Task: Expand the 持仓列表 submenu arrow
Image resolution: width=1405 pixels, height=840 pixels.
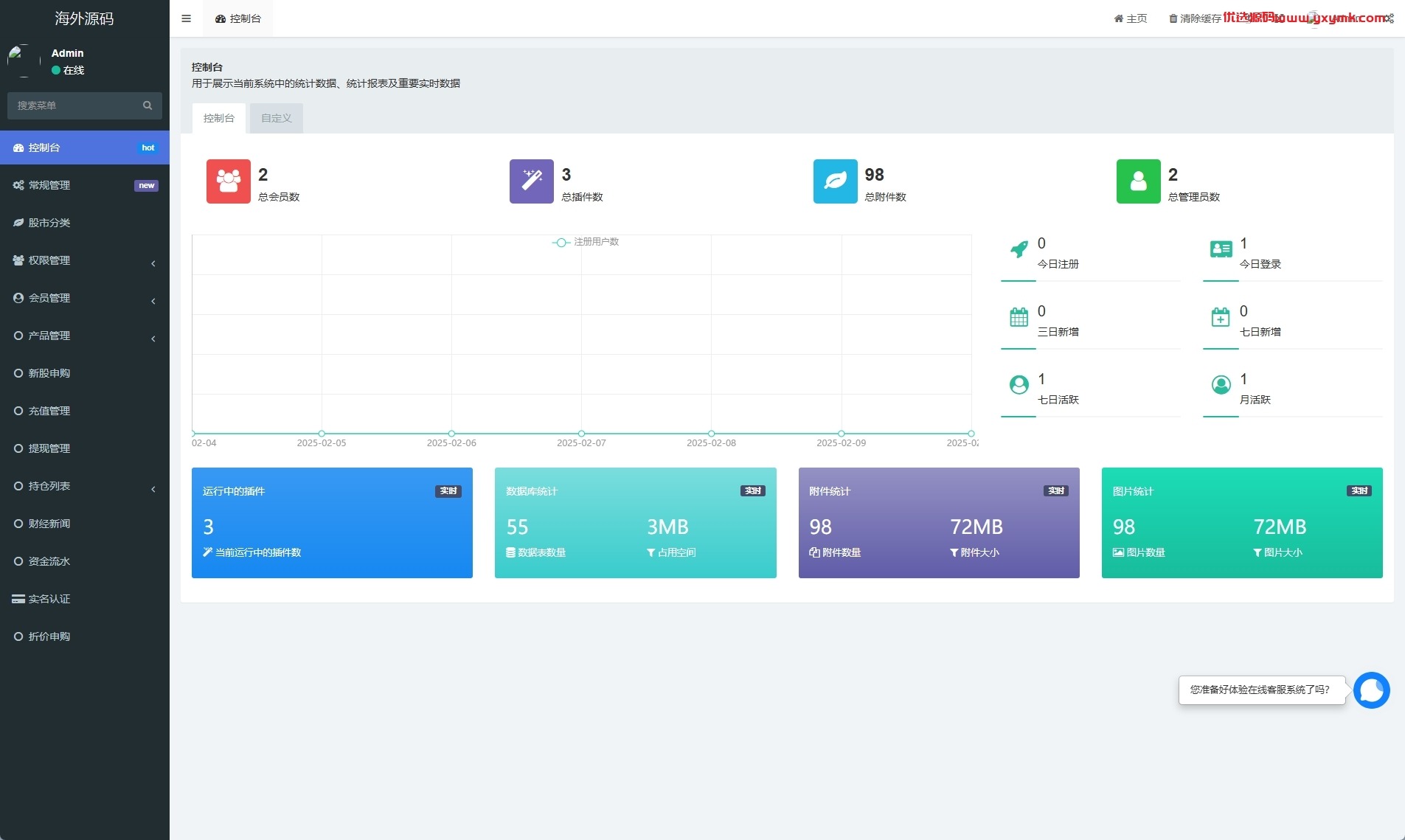Action: (x=153, y=489)
